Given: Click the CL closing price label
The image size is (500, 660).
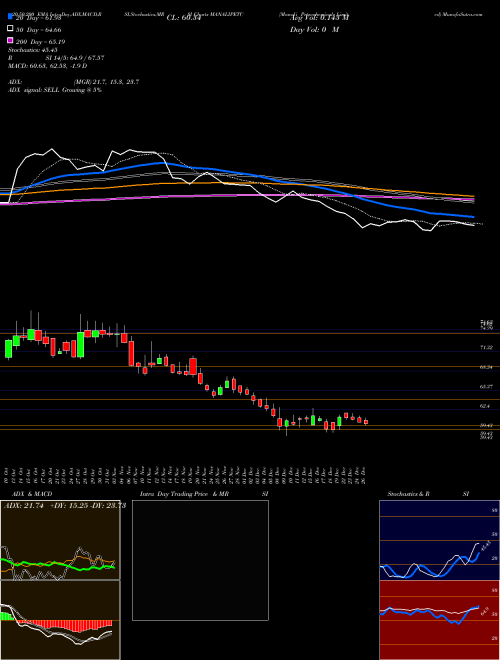Looking at the screenshot, I should pyautogui.click(x=184, y=18).
